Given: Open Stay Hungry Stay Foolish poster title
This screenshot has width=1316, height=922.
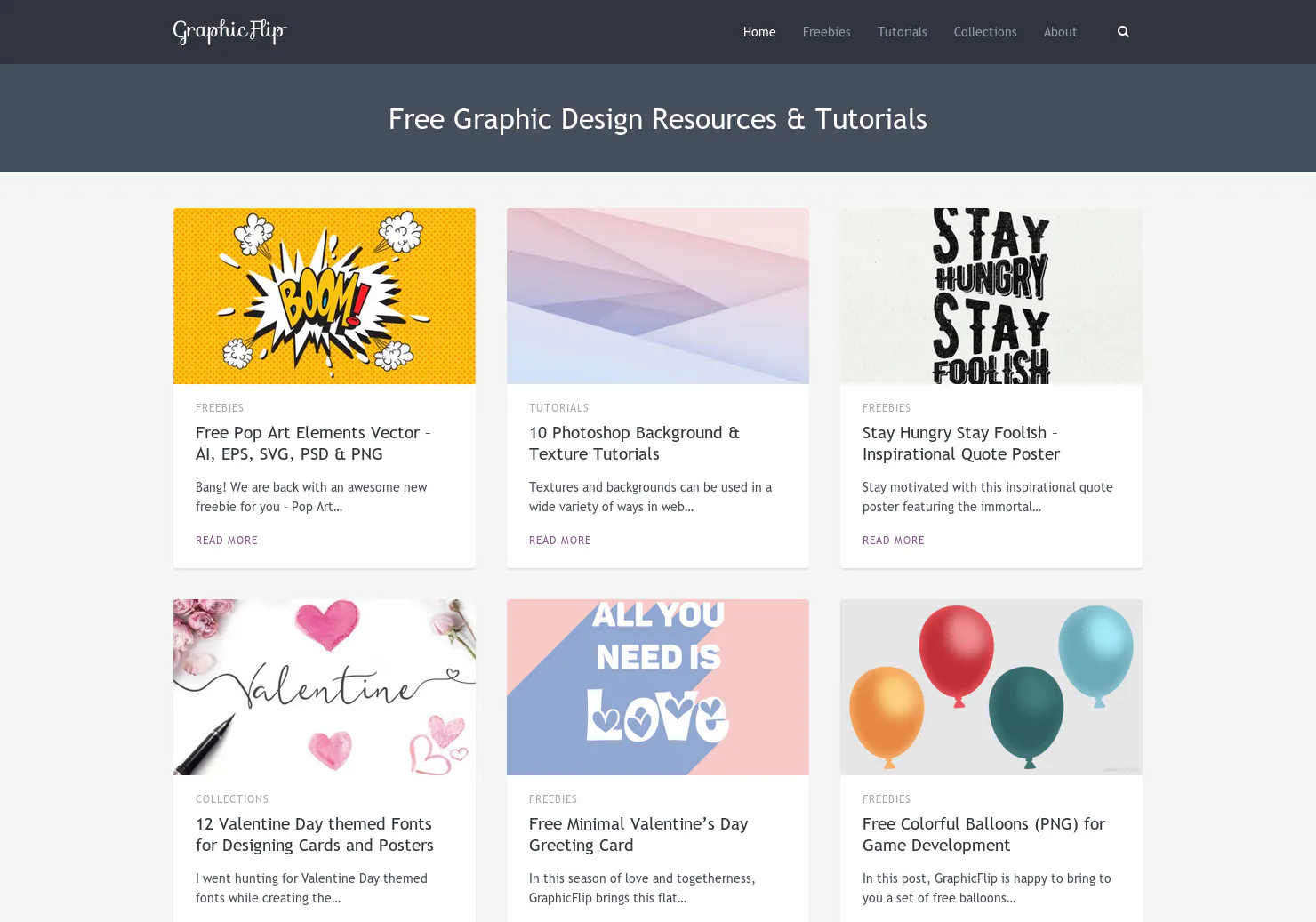Looking at the screenshot, I should tap(961, 443).
